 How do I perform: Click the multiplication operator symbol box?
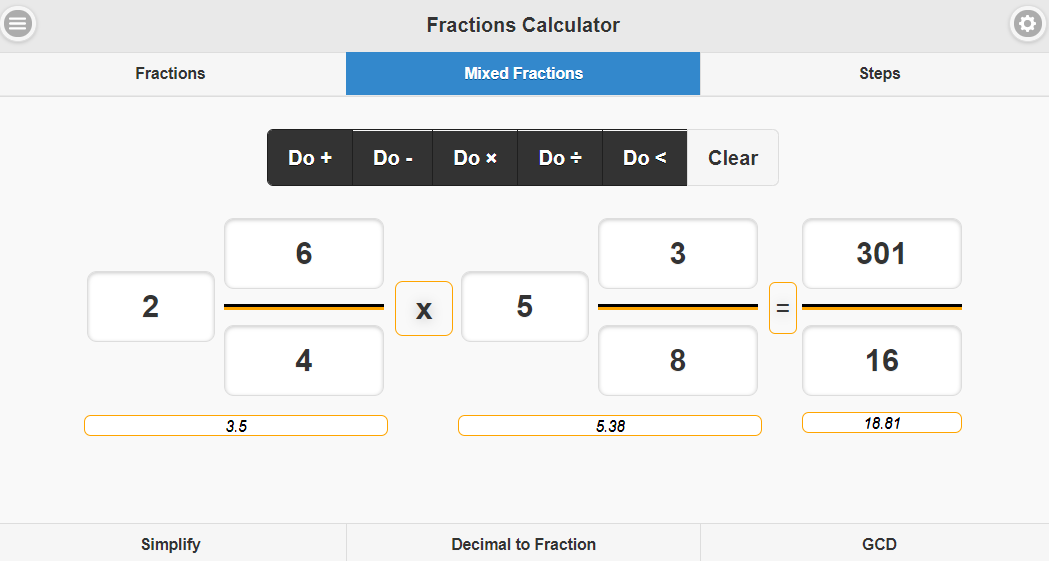click(x=424, y=308)
